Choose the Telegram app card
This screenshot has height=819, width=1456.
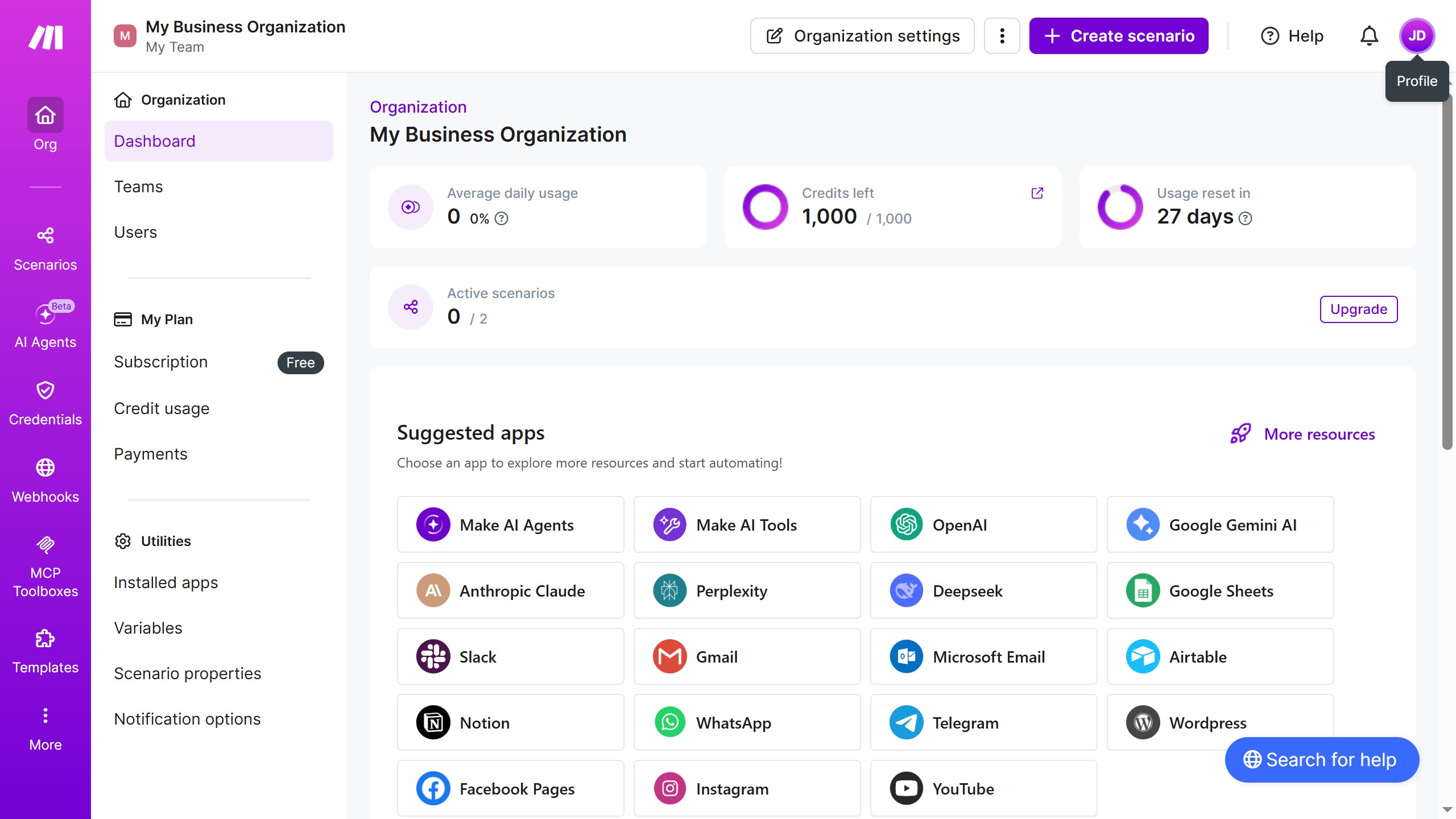[984, 722]
